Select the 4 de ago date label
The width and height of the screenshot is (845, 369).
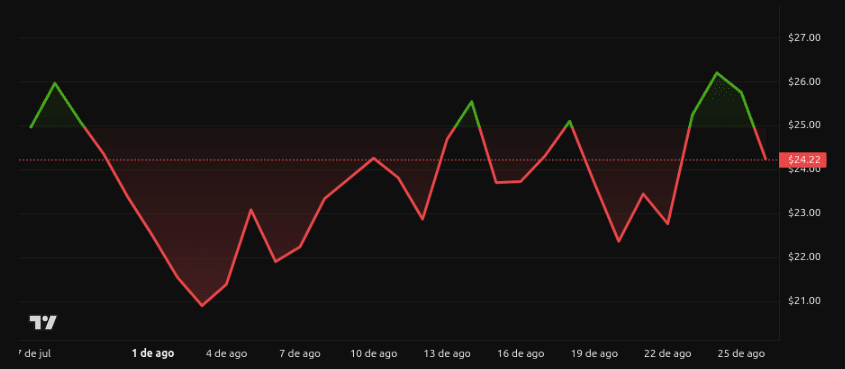[x=227, y=354]
